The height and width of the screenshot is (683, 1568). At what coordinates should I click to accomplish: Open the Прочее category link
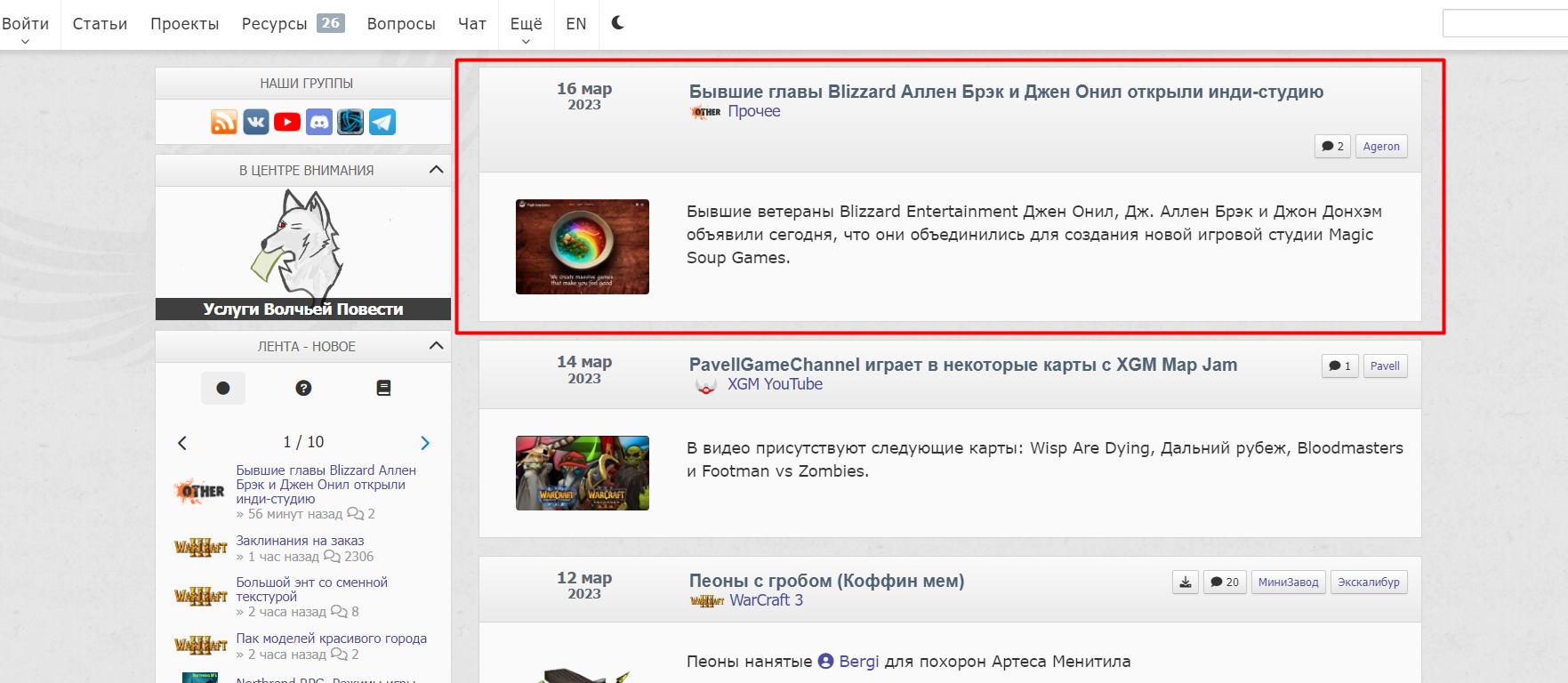[x=754, y=111]
